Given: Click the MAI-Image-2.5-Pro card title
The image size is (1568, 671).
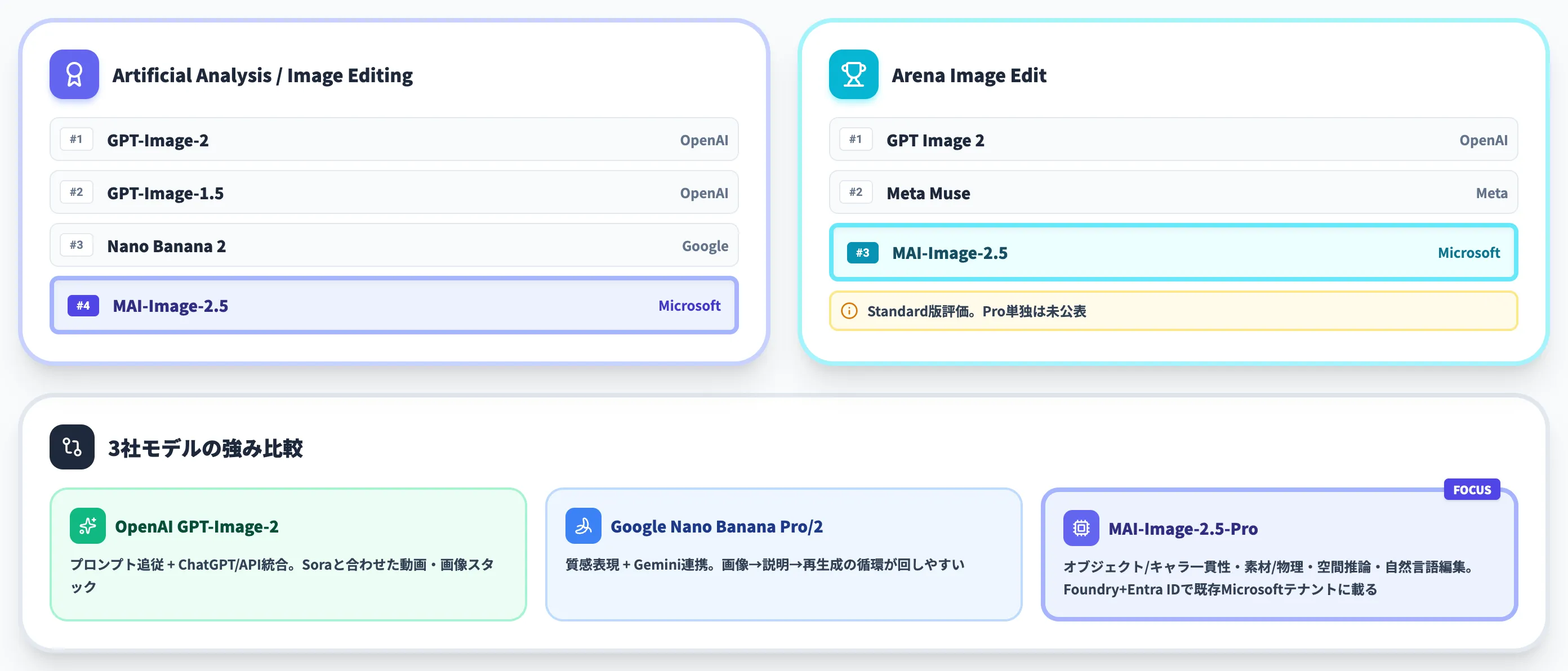Looking at the screenshot, I should pyautogui.click(x=1183, y=529).
